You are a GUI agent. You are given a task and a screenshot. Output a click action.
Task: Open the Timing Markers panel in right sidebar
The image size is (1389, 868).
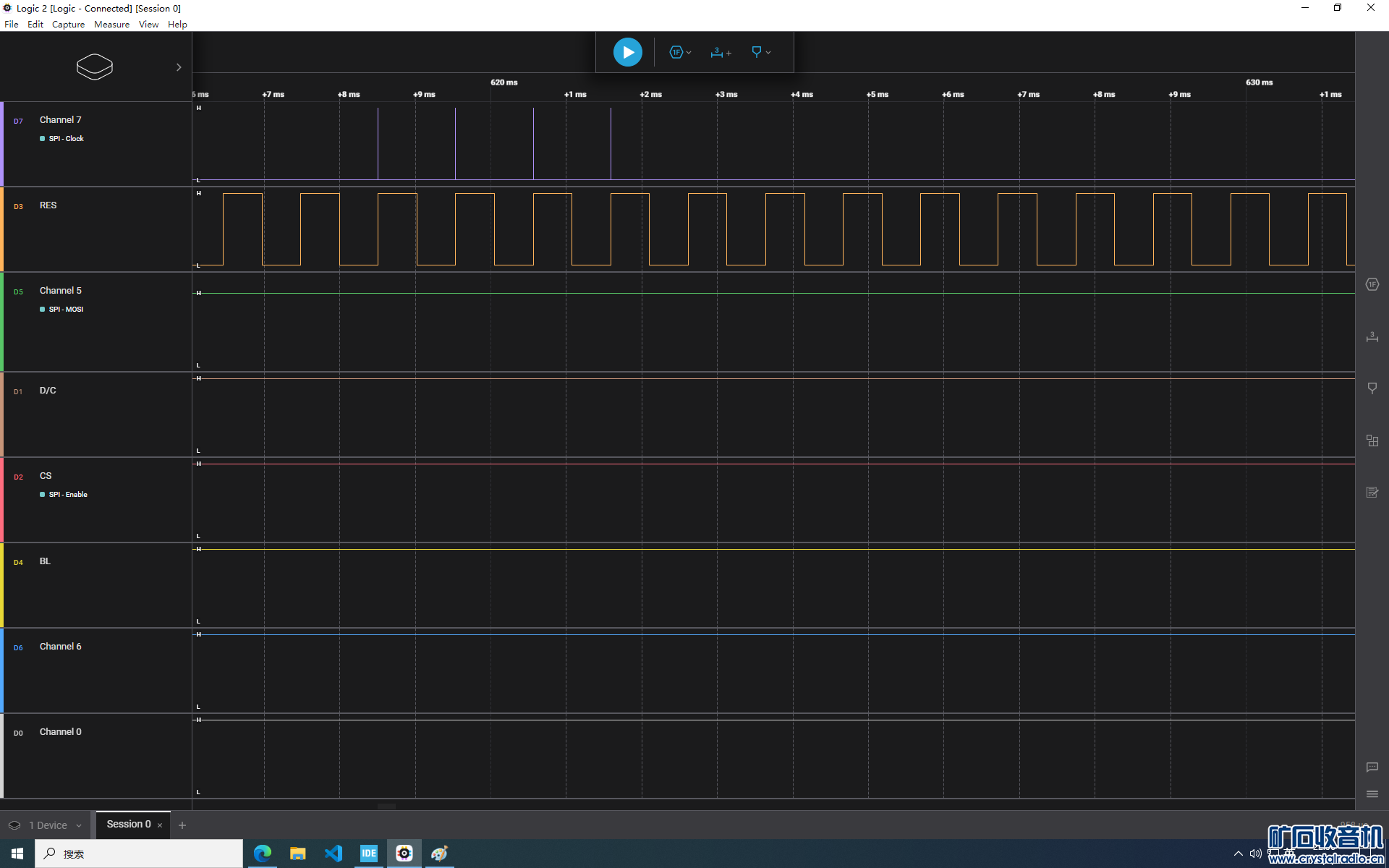point(1372,336)
